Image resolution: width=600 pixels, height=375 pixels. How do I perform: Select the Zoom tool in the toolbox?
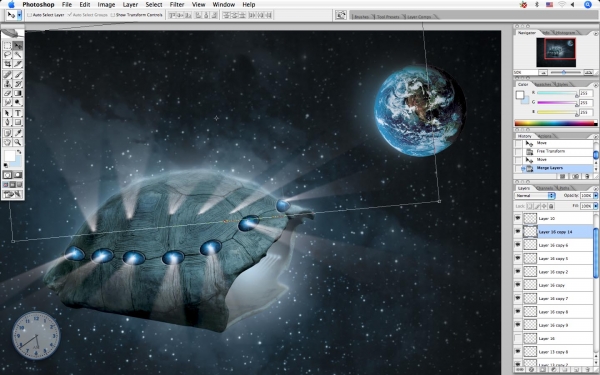(x=18, y=142)
